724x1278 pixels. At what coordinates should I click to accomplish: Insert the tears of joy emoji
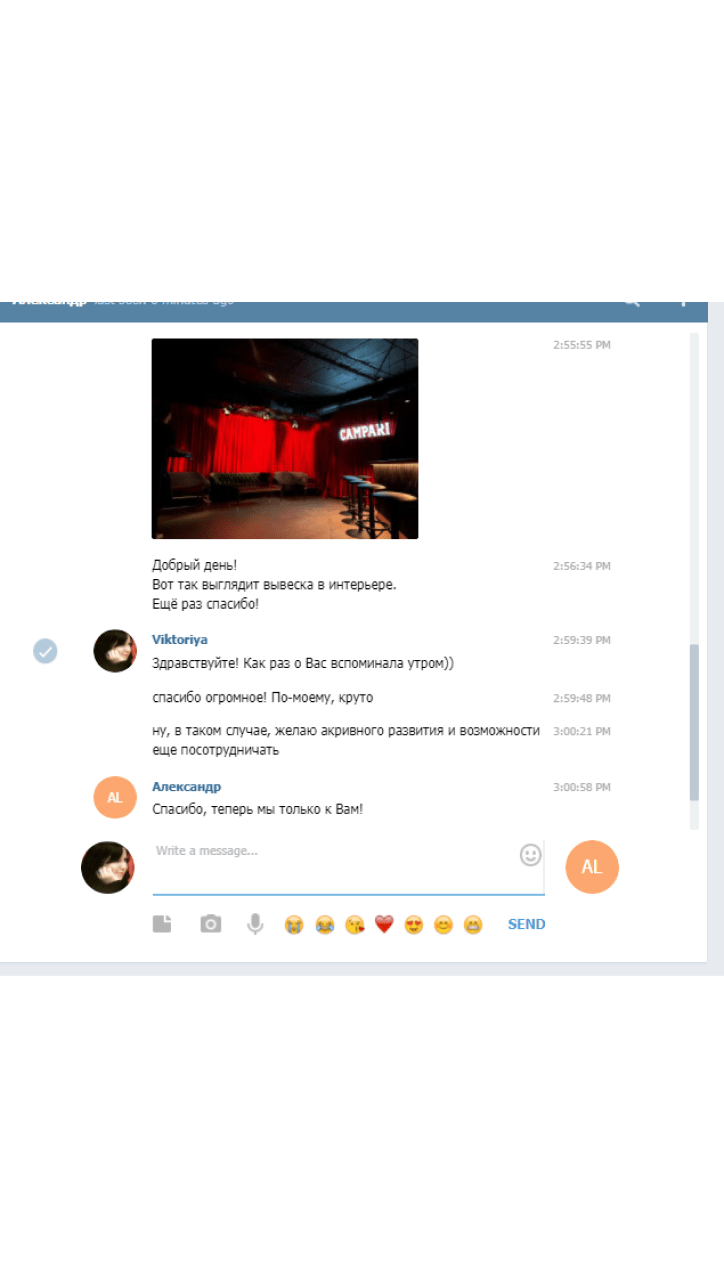(324, 925)
